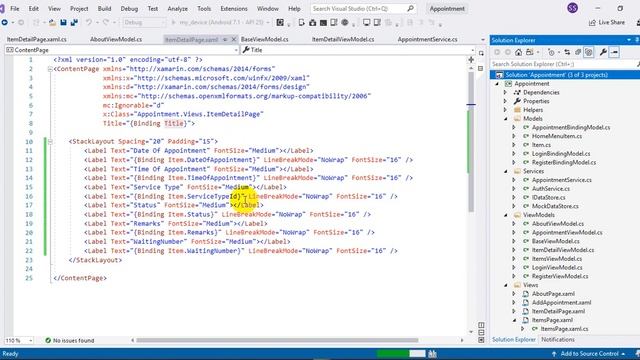Collapse the Services folder
The image size is (640, 360).
click(506, 171)
